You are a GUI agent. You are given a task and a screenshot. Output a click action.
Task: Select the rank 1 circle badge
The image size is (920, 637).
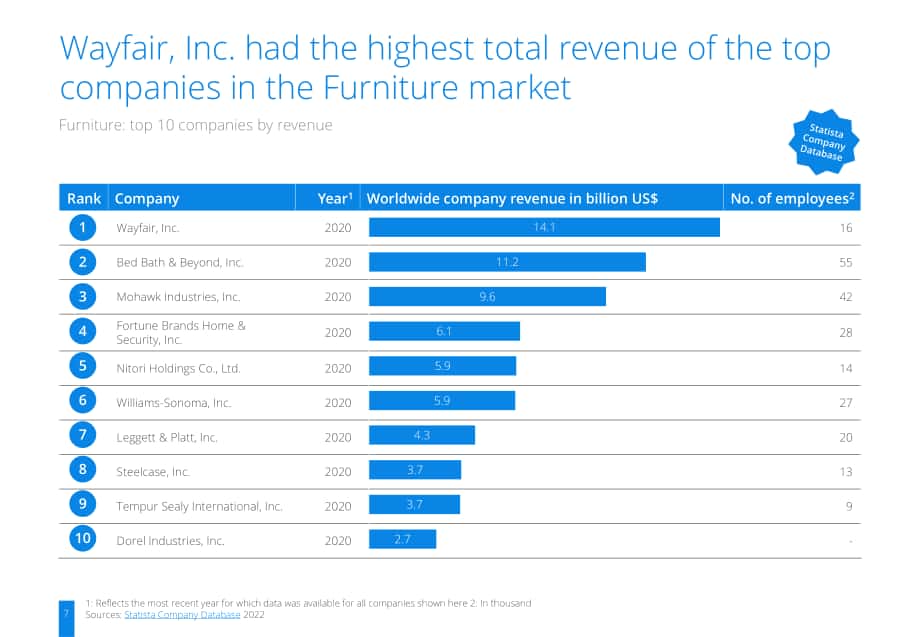pyautogui.click(x=83, y=228)
